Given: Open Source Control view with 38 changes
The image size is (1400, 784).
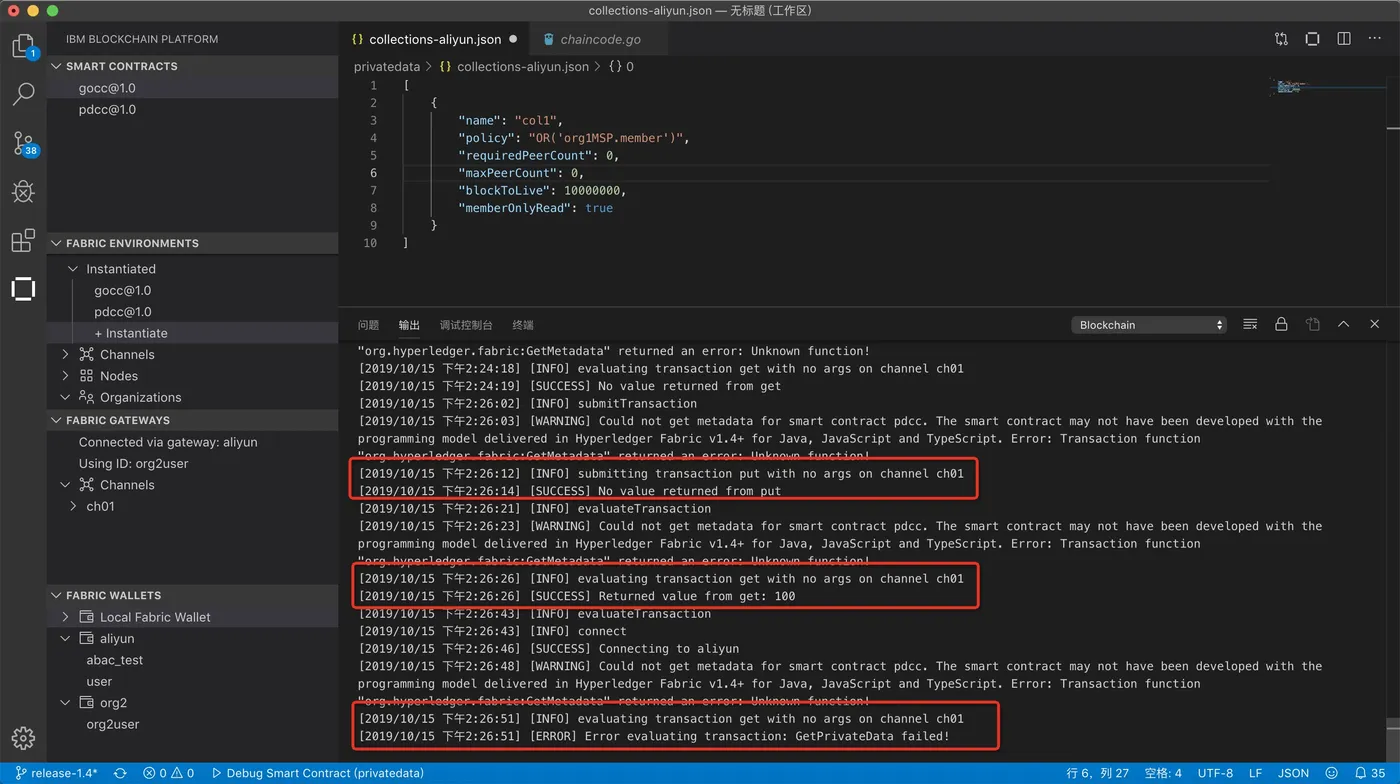Looking at the screenshot, I should 23,143.
